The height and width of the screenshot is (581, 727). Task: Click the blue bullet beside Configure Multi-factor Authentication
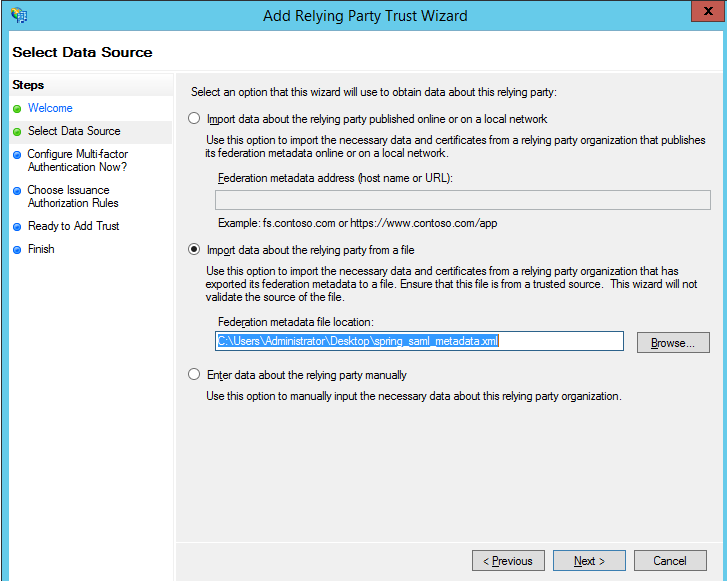coord(17,155)
